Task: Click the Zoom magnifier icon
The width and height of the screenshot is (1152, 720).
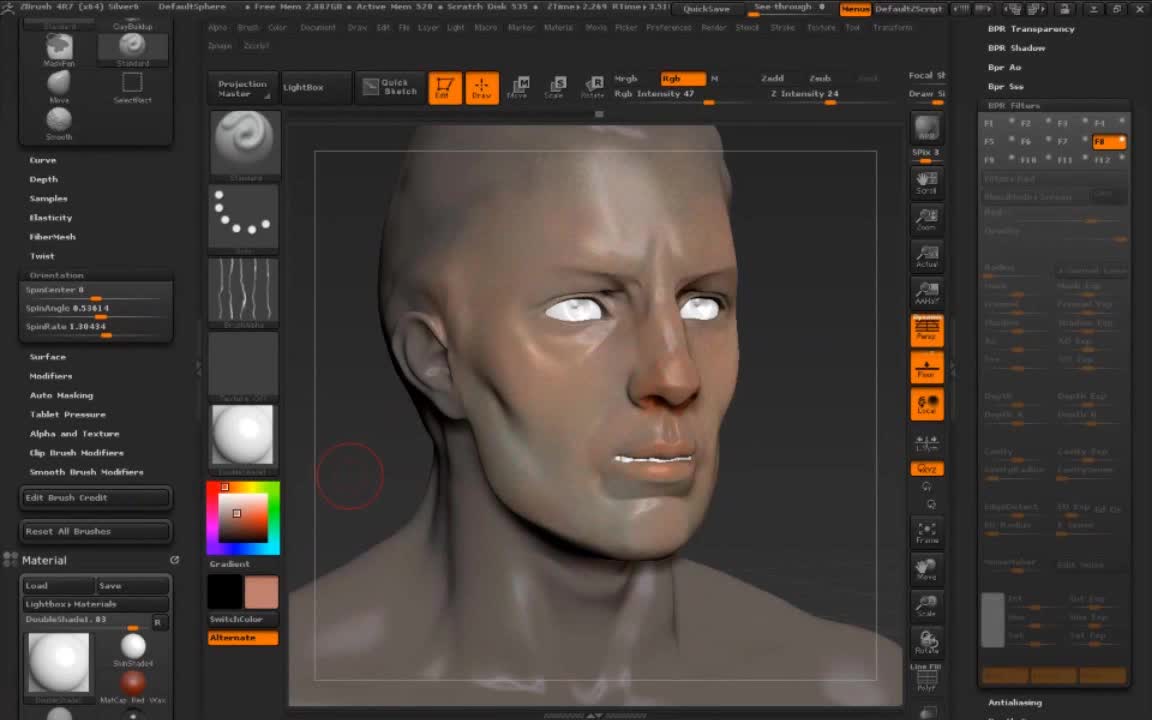Action: pos(926,219)
